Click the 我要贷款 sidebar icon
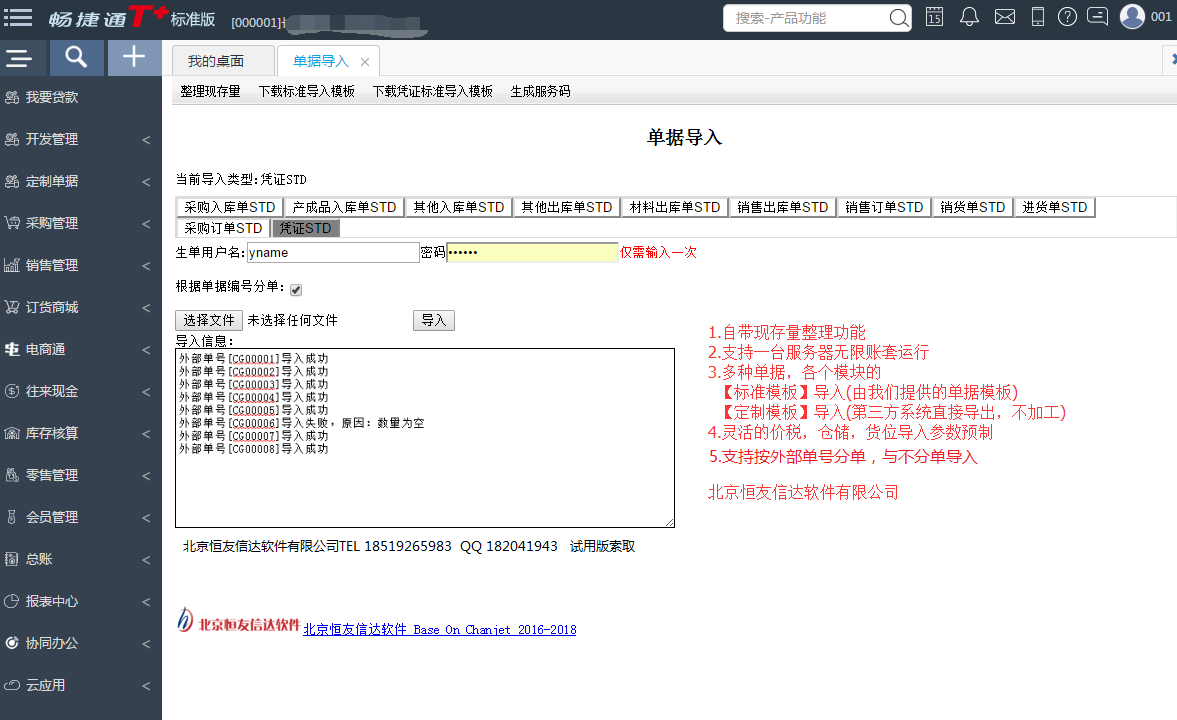 tap(12, 97)
